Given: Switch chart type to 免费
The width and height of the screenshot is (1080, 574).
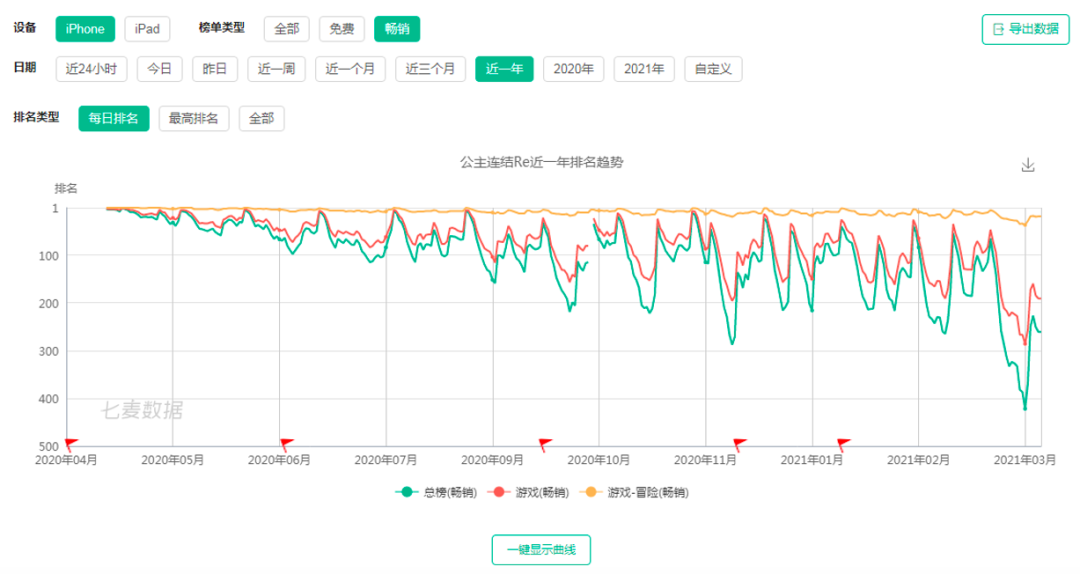Looking at the screenshot, I should coord(342,29).
